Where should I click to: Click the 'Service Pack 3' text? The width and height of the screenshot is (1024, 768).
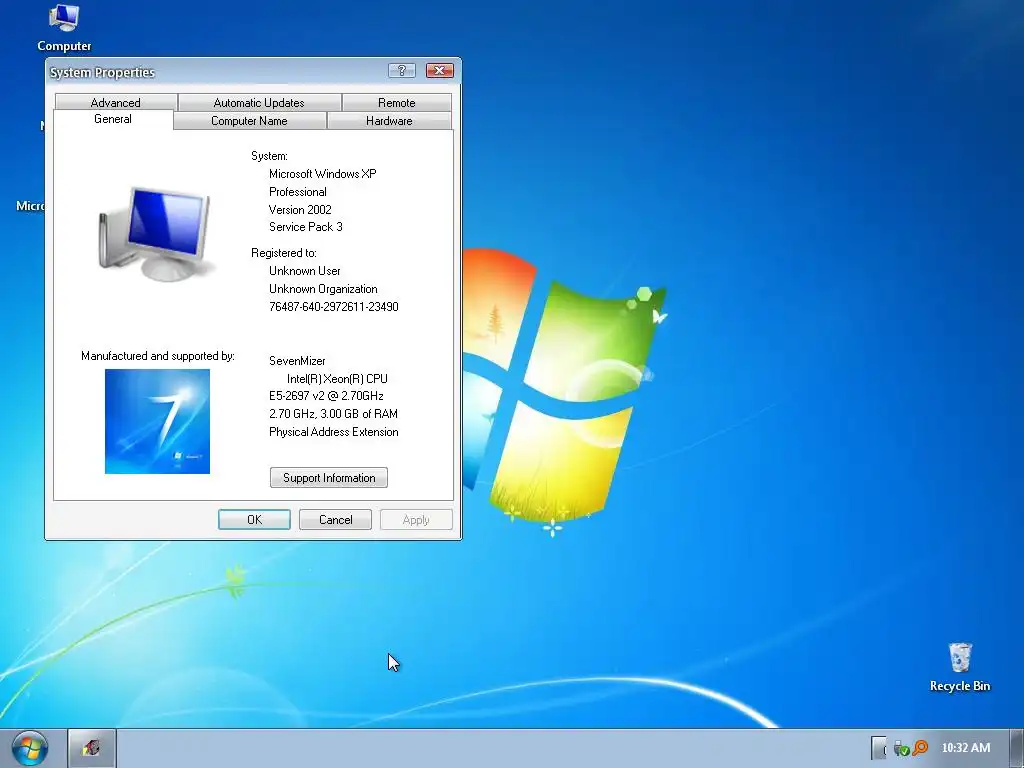click(306, 227)
